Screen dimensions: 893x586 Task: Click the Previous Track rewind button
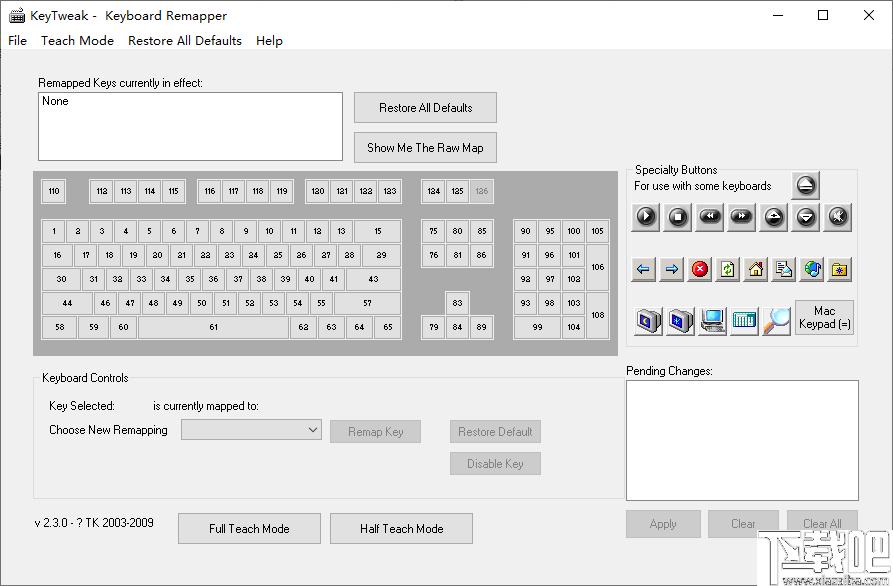coord(710,217)
